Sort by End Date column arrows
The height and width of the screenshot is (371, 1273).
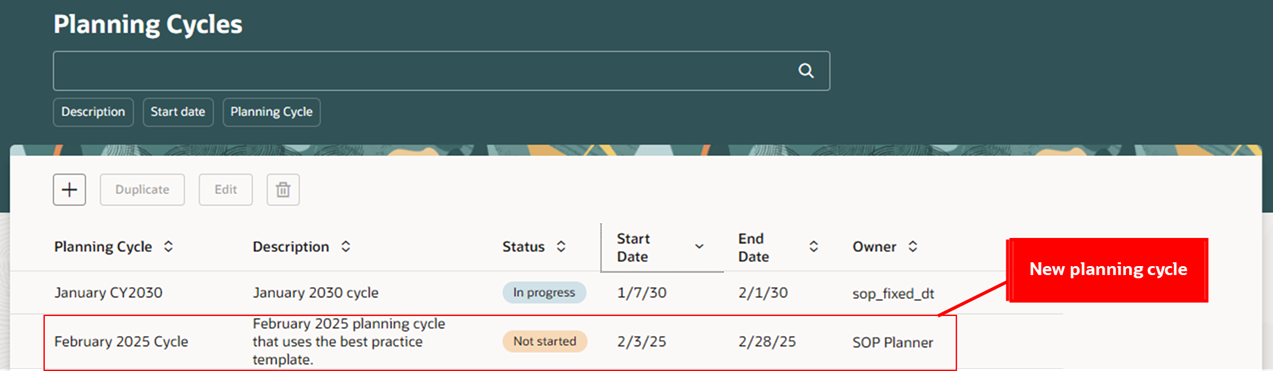[x=813, y=247]
